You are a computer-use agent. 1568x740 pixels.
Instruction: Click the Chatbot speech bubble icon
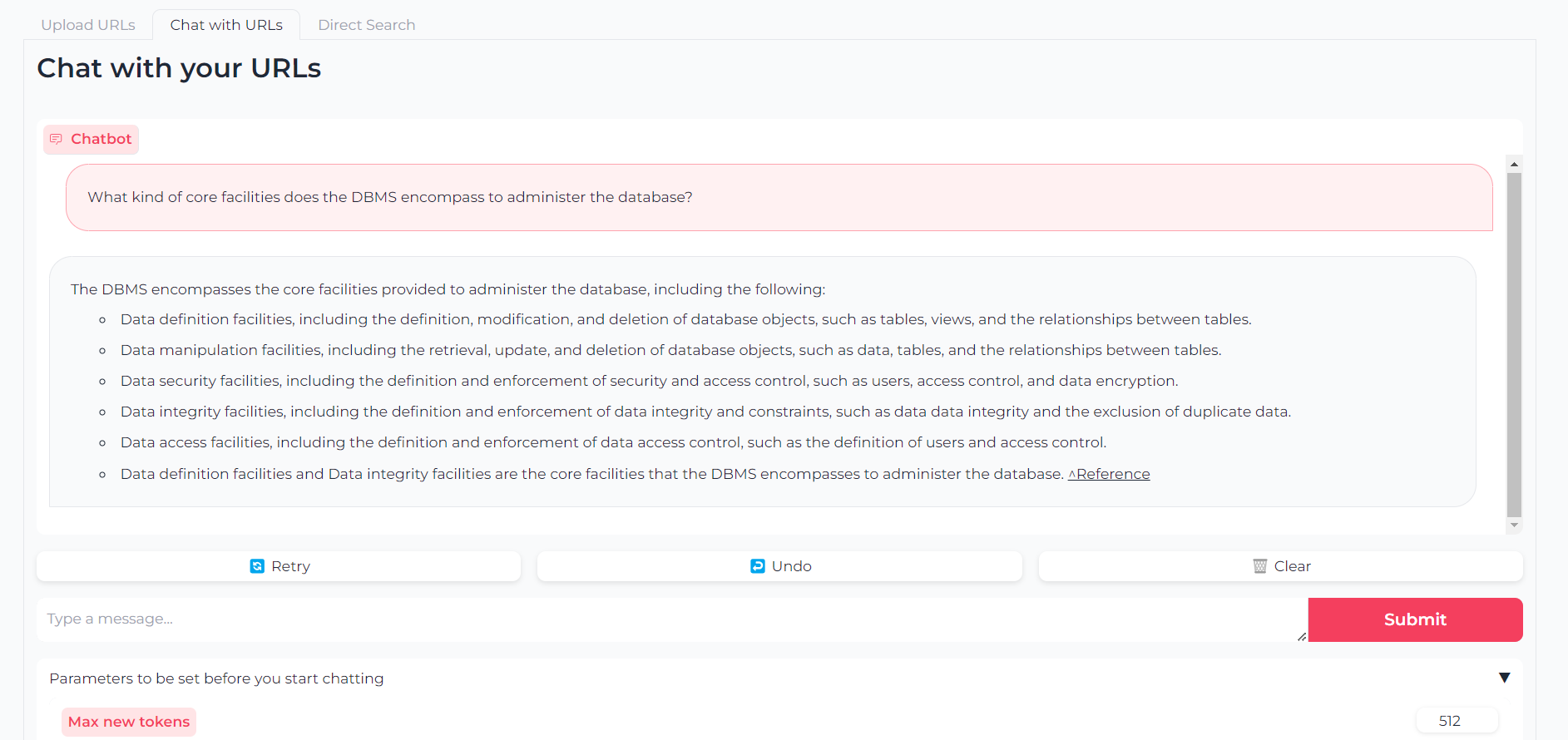(57, 139)
